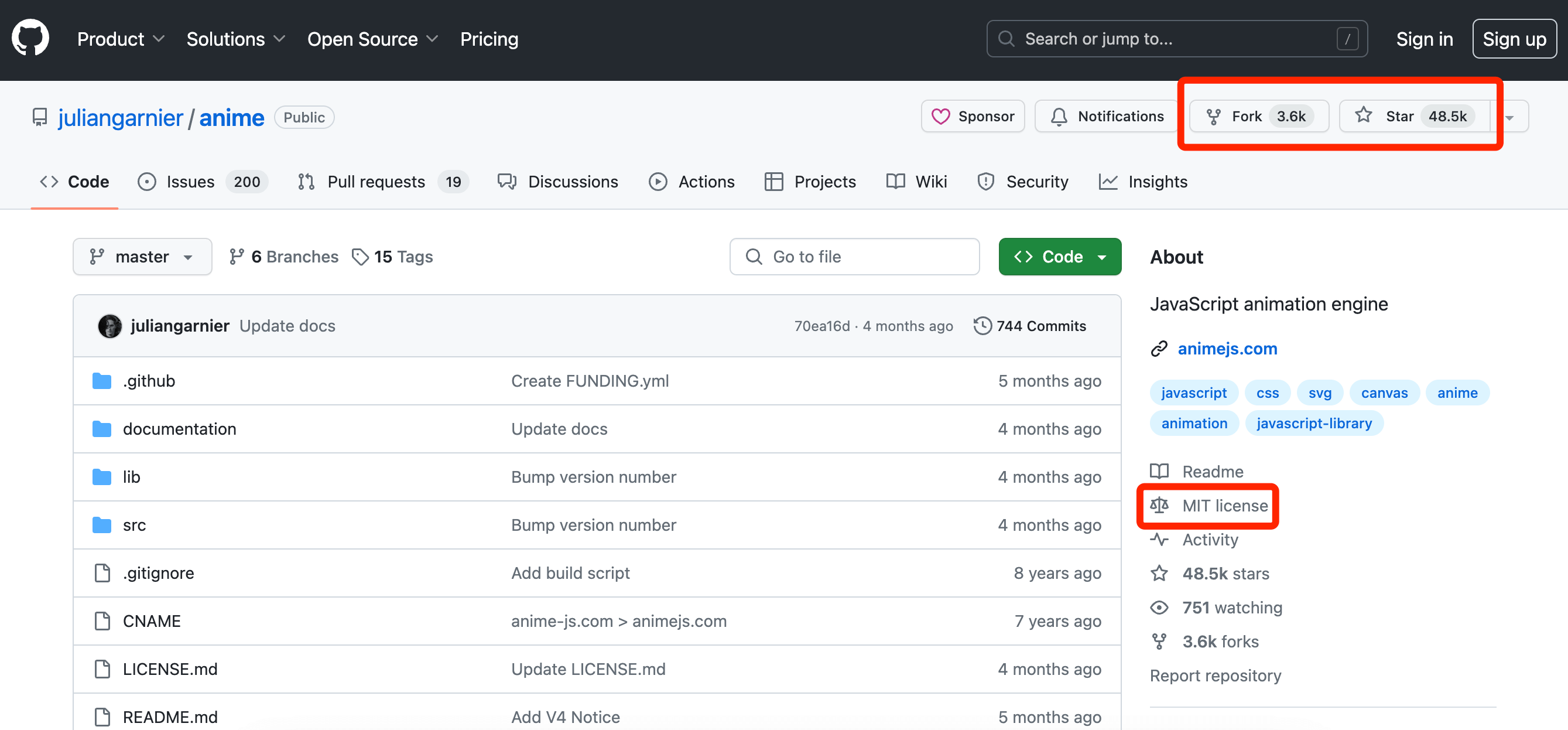Viewport: 1568px width, 730px height.
Task: Click the Sponsor heart button
Action: (973, 116)
